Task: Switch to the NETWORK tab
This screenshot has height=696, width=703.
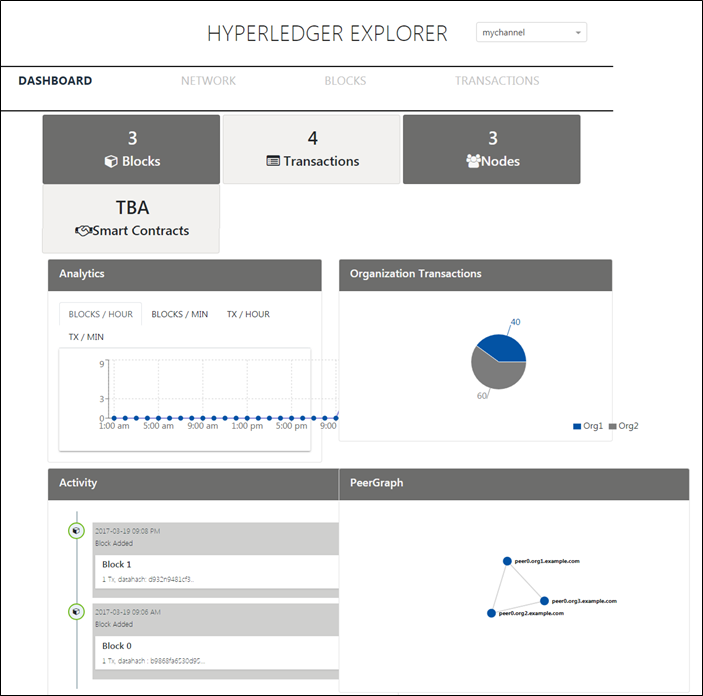Action: pyautogui.click(x=208, y=81)
